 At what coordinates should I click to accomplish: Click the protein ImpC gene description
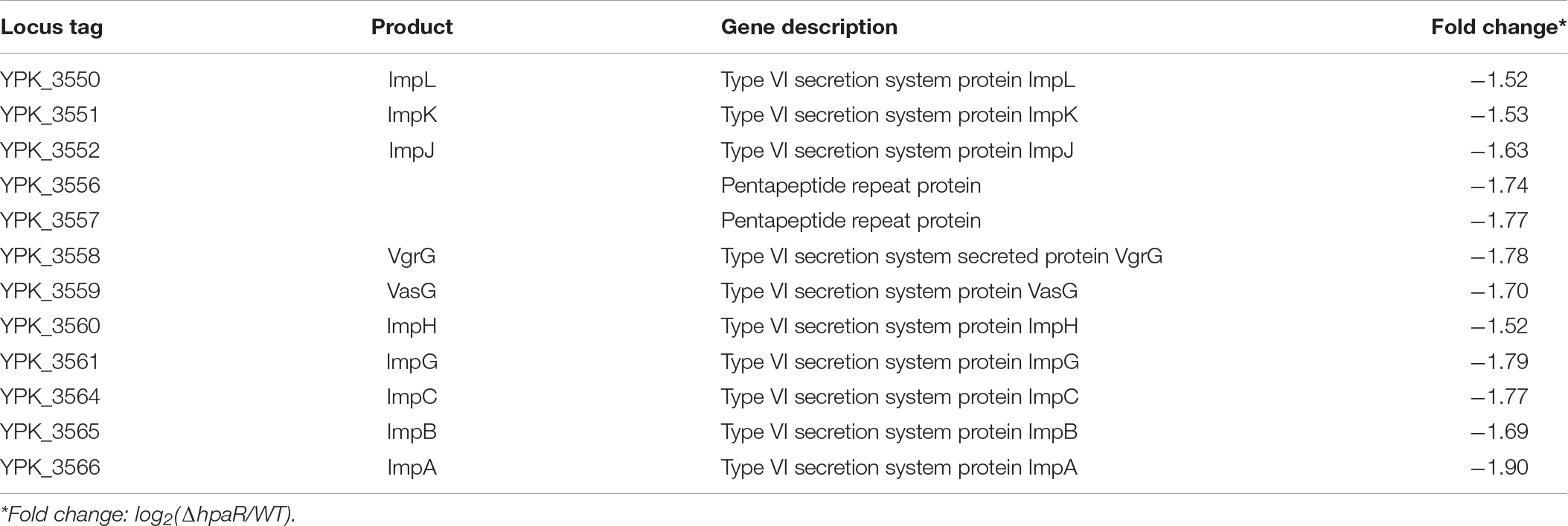[899, 397]
